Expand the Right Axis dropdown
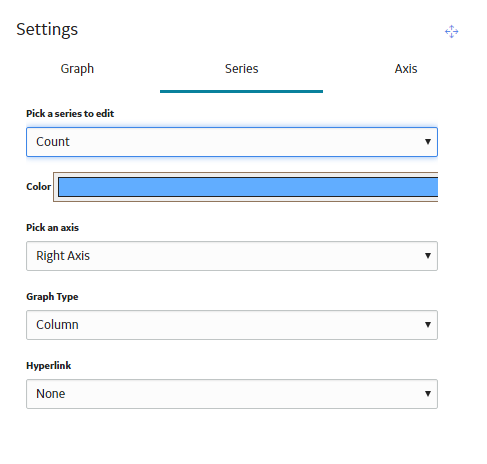 (232, 256)
